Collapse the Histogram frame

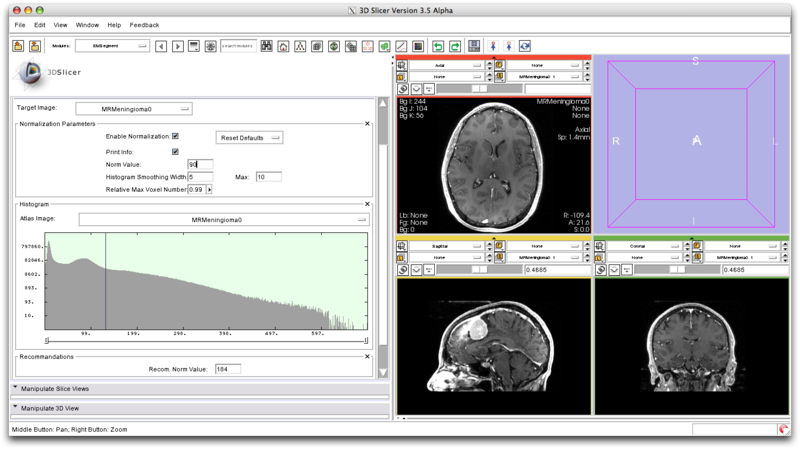pyautogui.click(x=367, y=204)
